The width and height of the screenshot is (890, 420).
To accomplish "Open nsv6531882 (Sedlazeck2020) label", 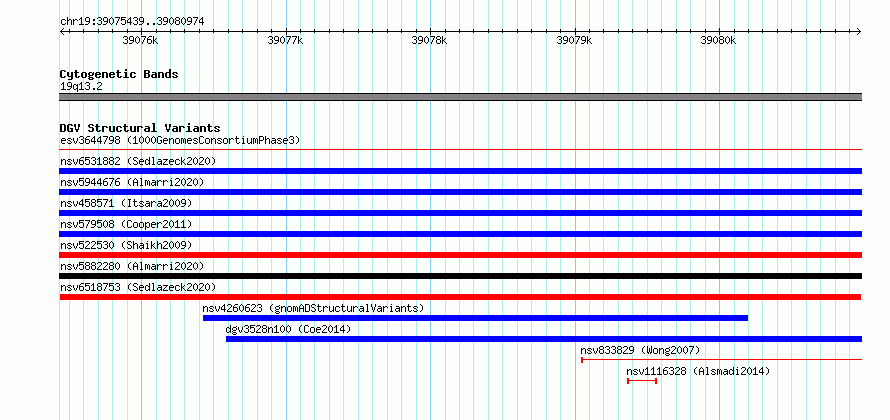I will [x=138, y=161].
